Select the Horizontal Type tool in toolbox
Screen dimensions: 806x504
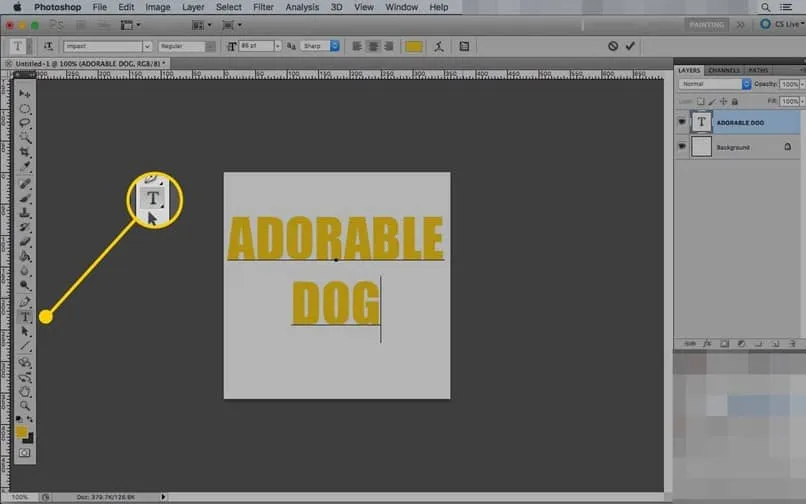[x=26, y=317]
